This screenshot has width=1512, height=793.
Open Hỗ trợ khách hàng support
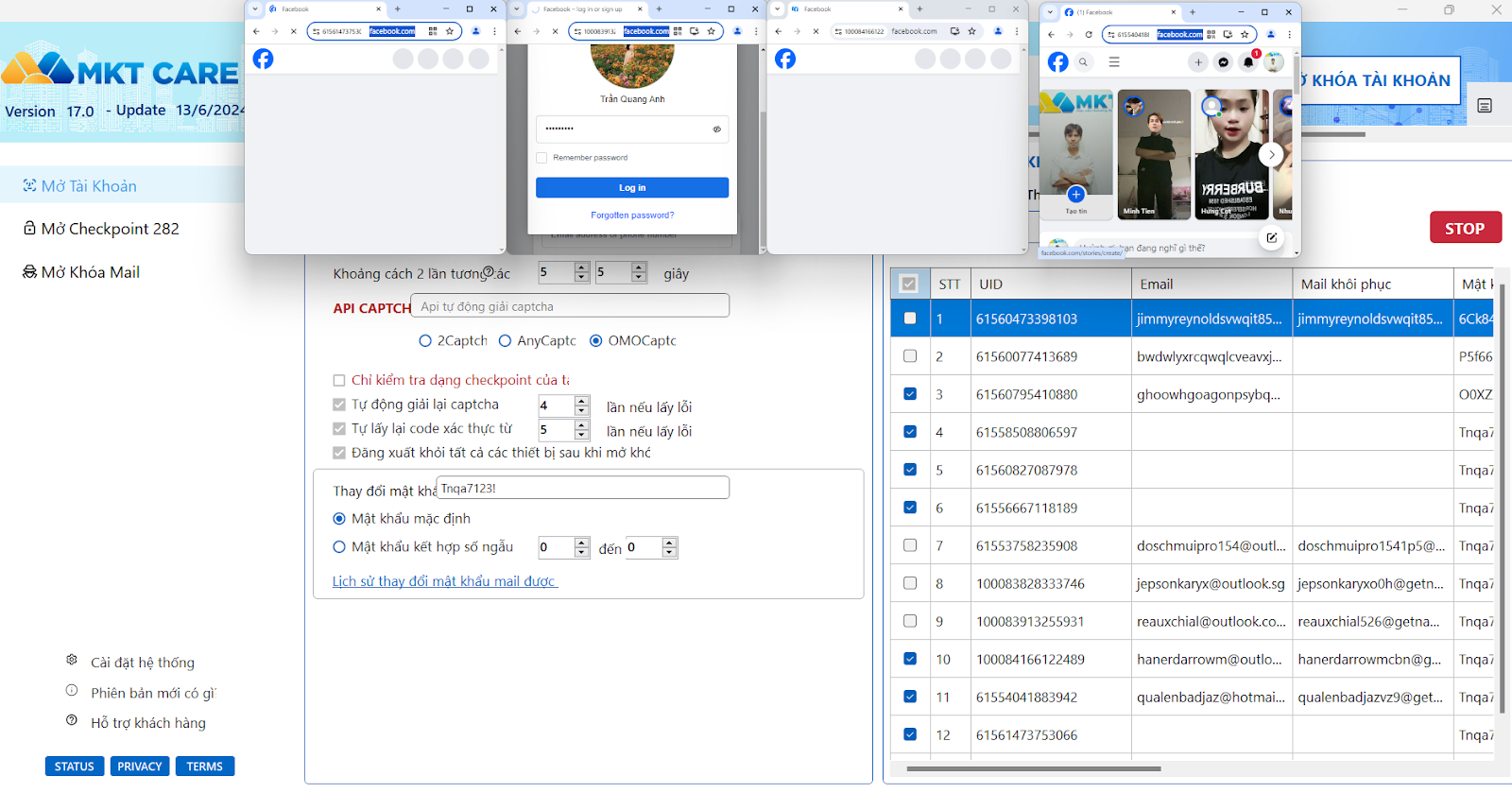[x=148, y=722]
